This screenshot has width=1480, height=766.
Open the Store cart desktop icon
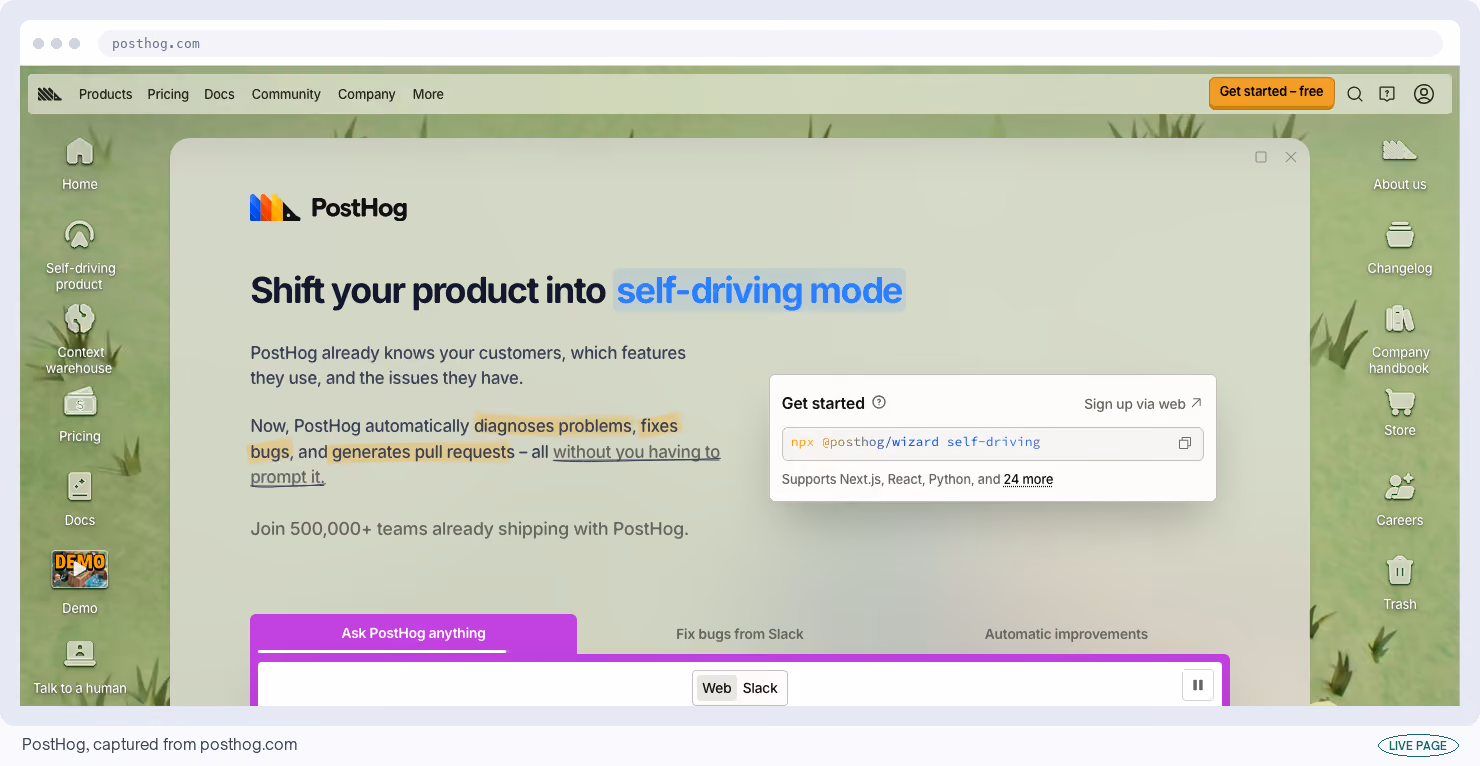tap(1400, 402)
